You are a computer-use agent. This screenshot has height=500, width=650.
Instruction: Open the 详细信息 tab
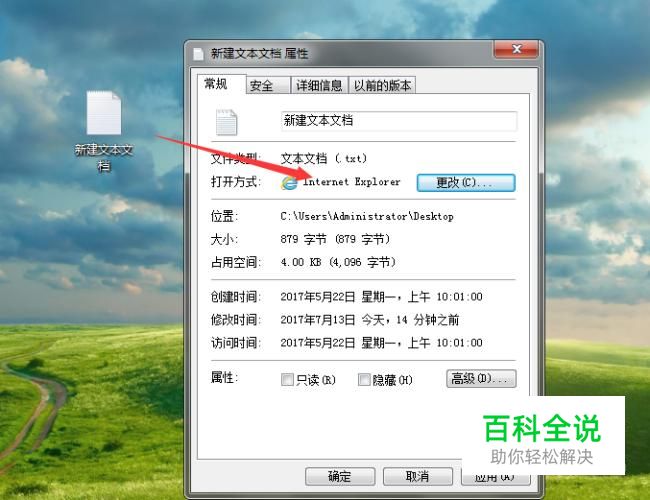click(319, 85)
